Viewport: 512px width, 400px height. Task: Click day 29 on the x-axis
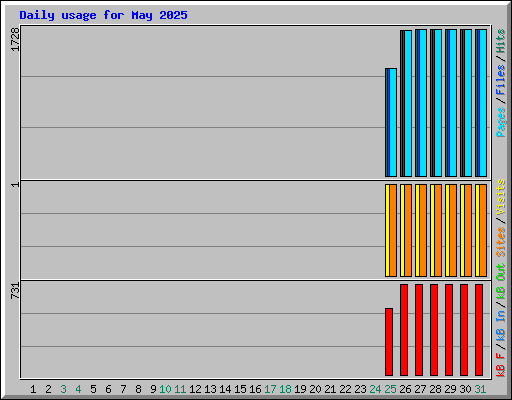point(450,389)
